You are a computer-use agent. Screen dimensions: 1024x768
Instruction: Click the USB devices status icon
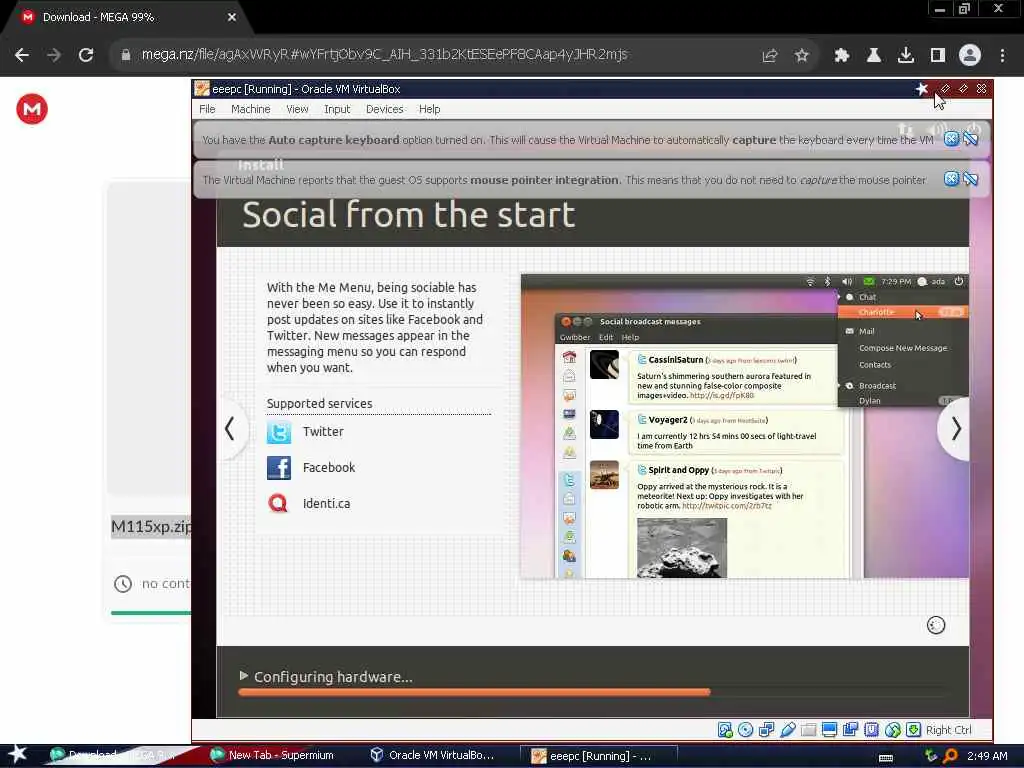click(788, 729)
